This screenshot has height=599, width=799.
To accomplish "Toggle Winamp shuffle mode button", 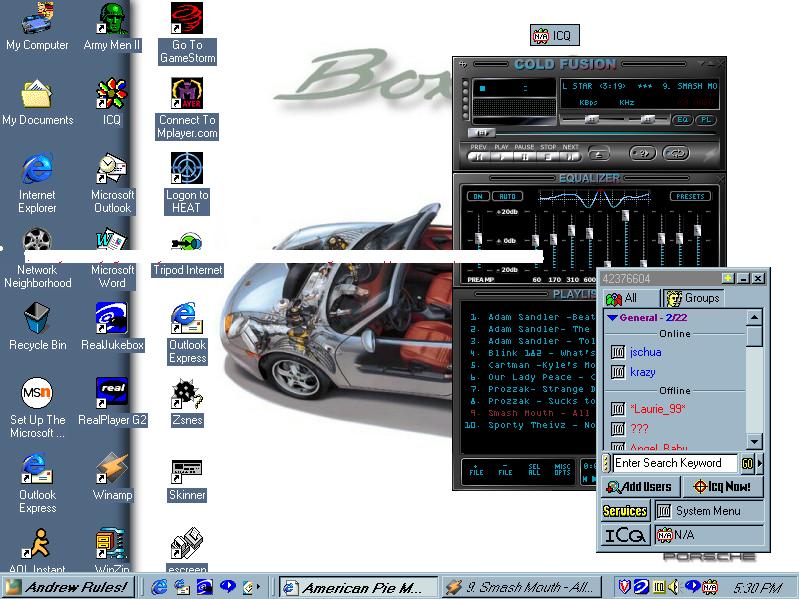I will pyautogui.click(x=643, y=153).
